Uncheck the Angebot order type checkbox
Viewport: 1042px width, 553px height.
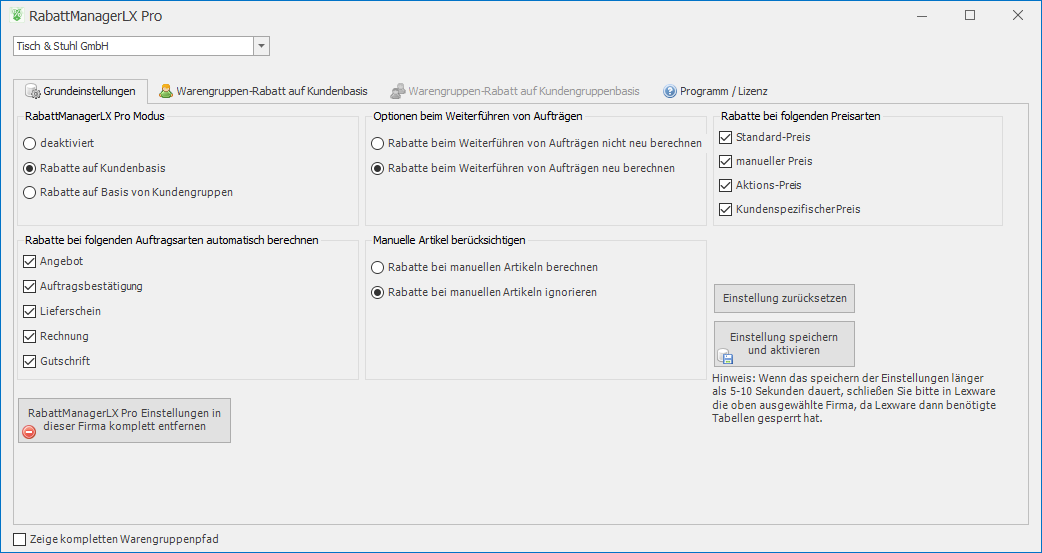pos(29,262)
